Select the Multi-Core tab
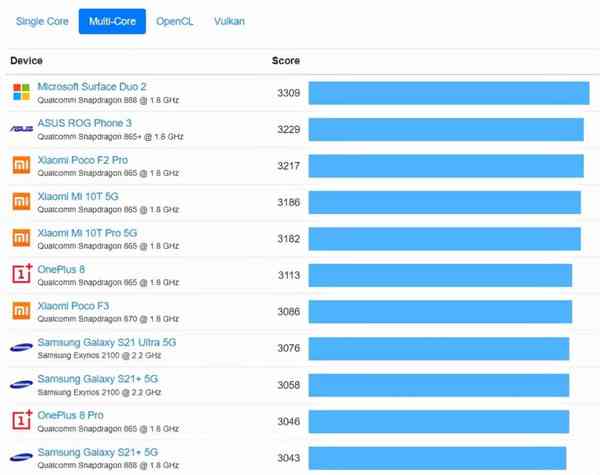Viewport: 600px width, 475px height. (112, 21)
